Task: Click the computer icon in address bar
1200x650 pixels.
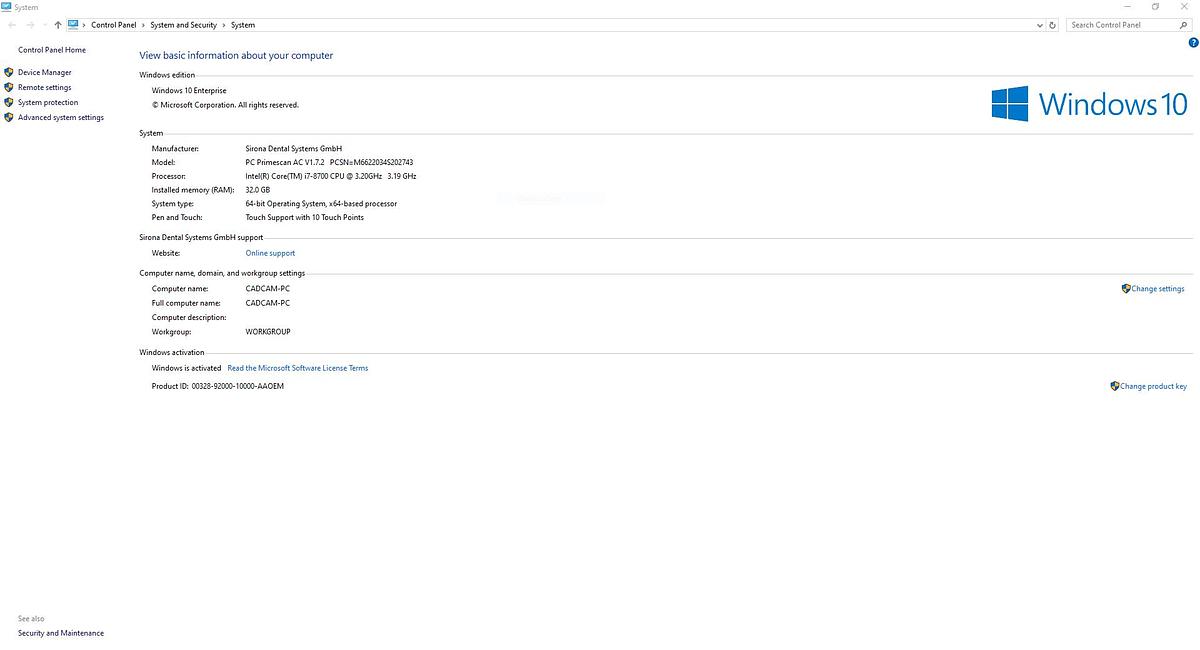Action: 73,25
